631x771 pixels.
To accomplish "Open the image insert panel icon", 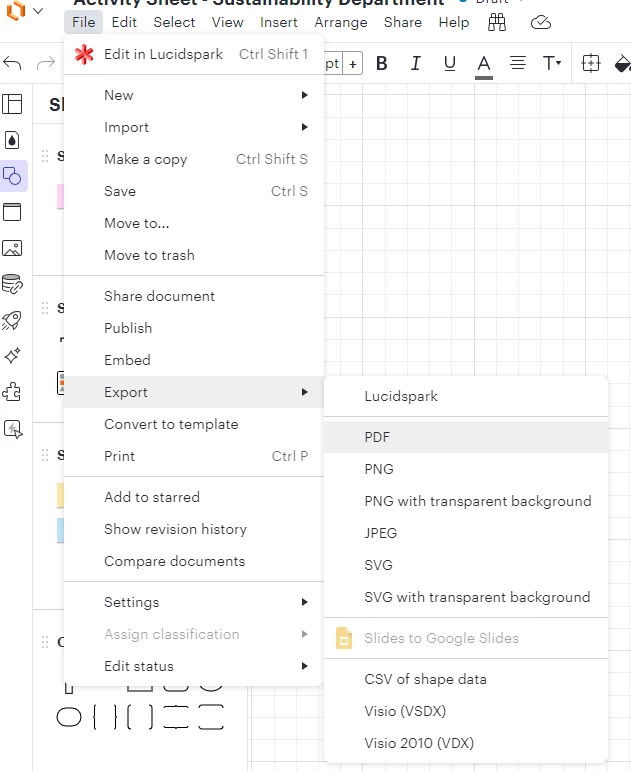I will click(x=12, y=248).
